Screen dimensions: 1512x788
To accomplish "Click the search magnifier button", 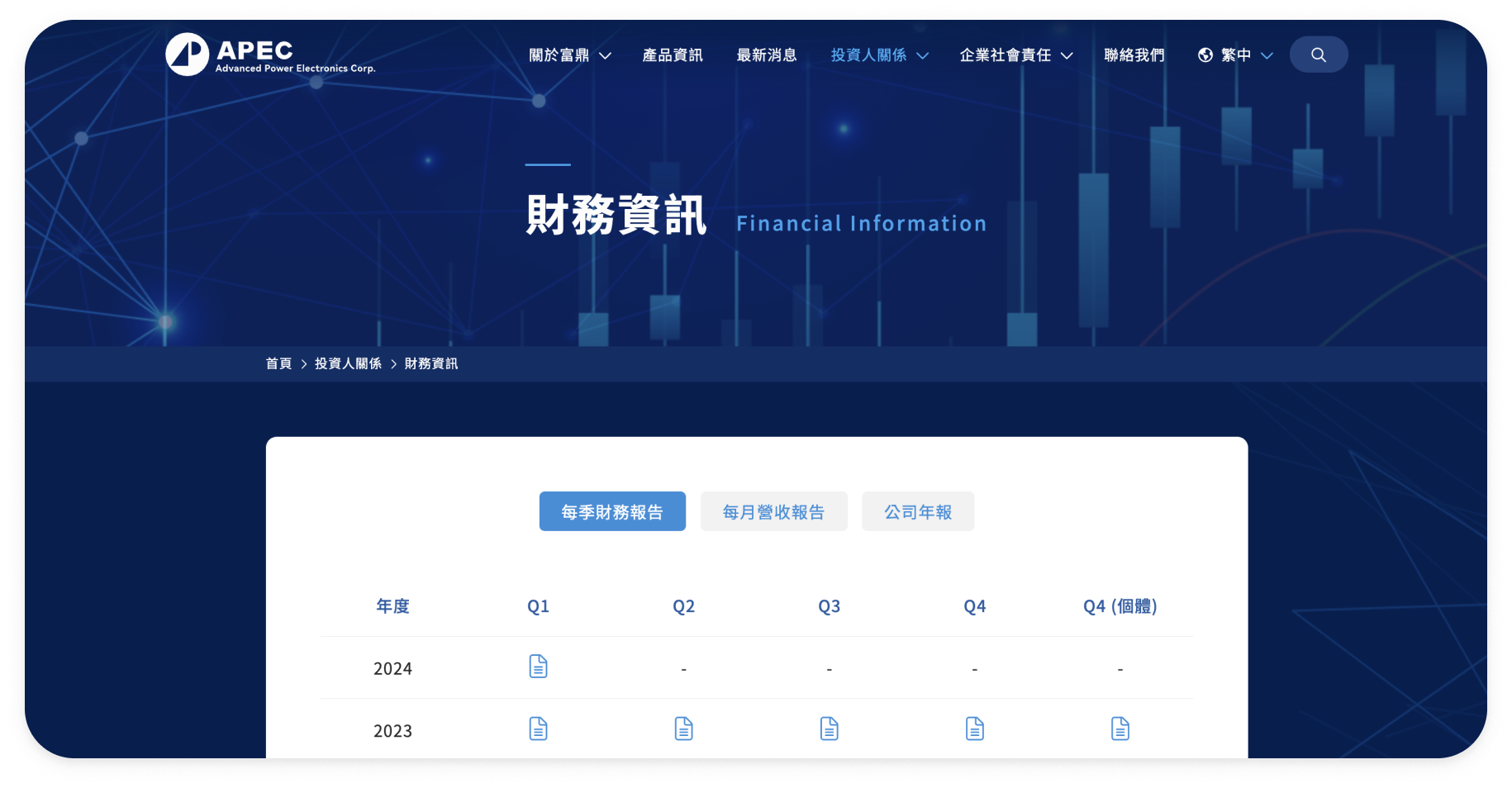I will tap(1318, 55).
